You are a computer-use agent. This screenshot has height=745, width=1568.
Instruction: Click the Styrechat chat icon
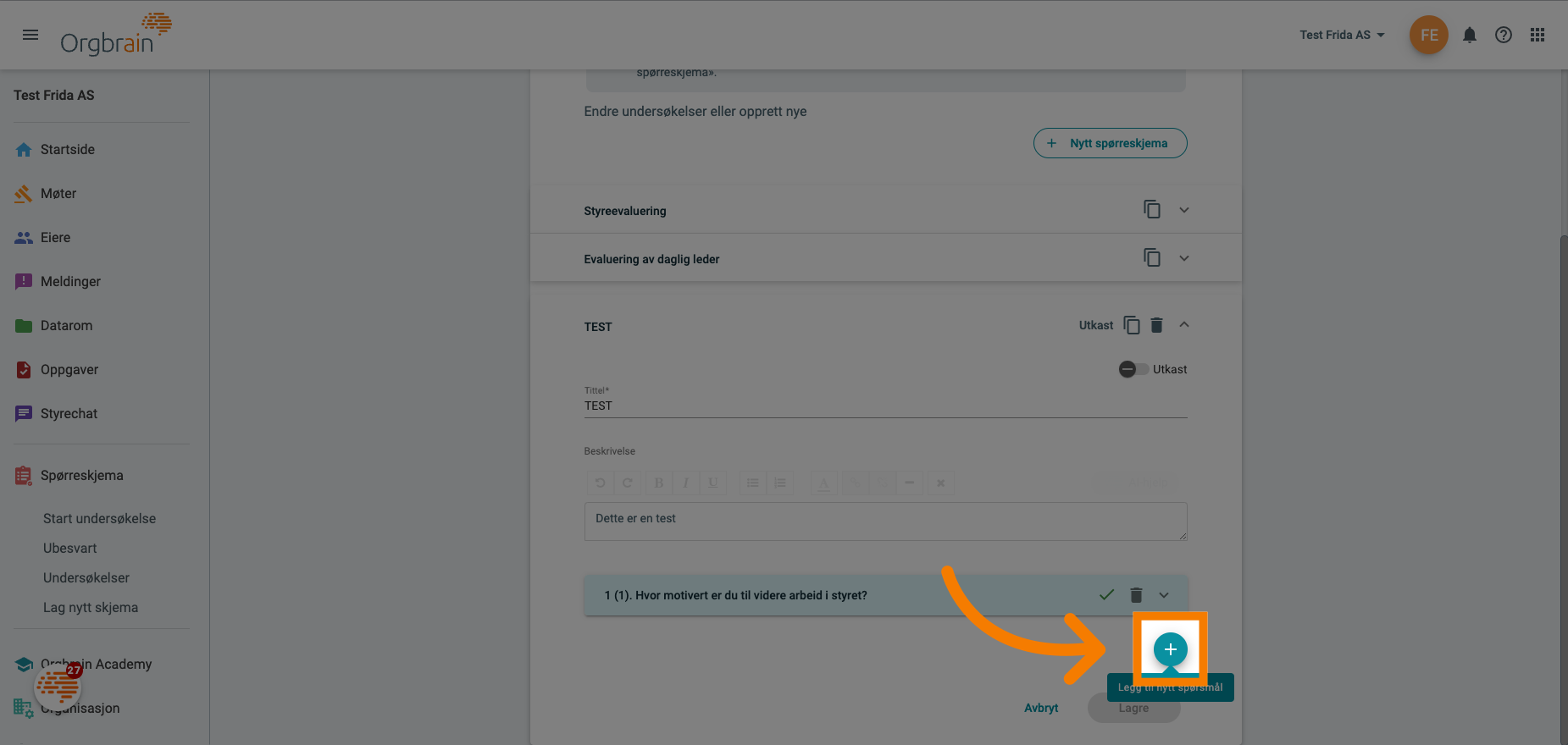pos(24,414)
